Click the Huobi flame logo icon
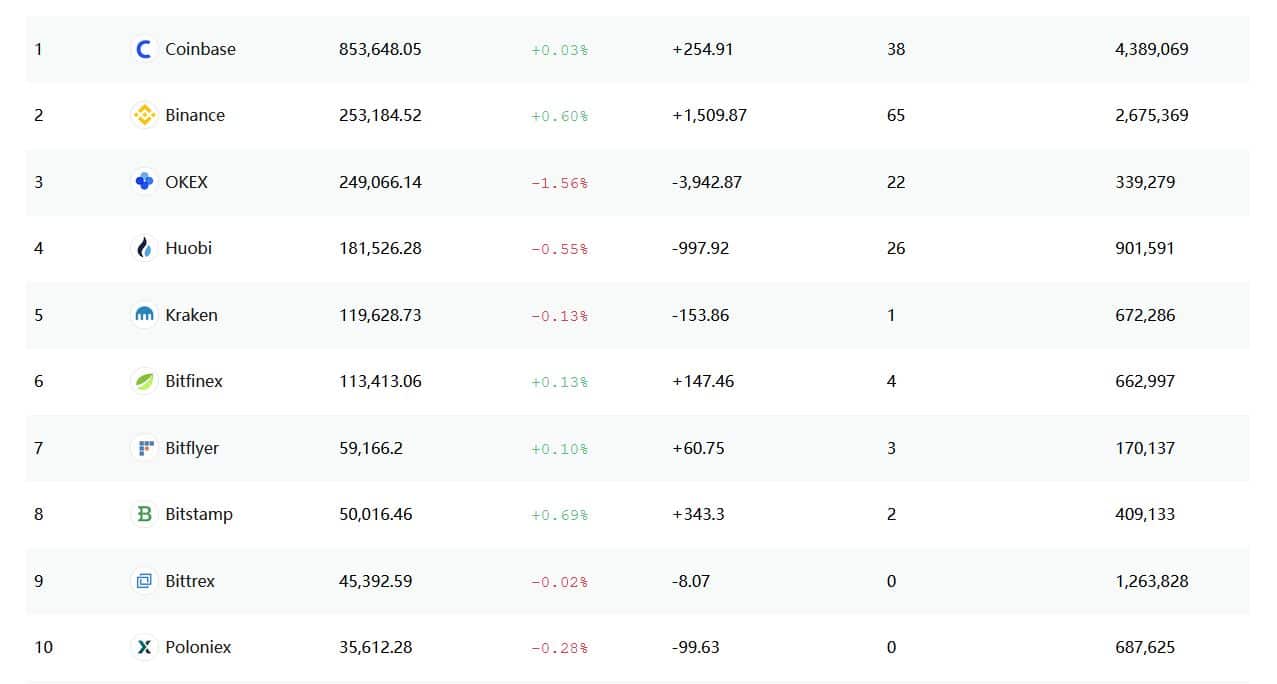 coord(144,248)
